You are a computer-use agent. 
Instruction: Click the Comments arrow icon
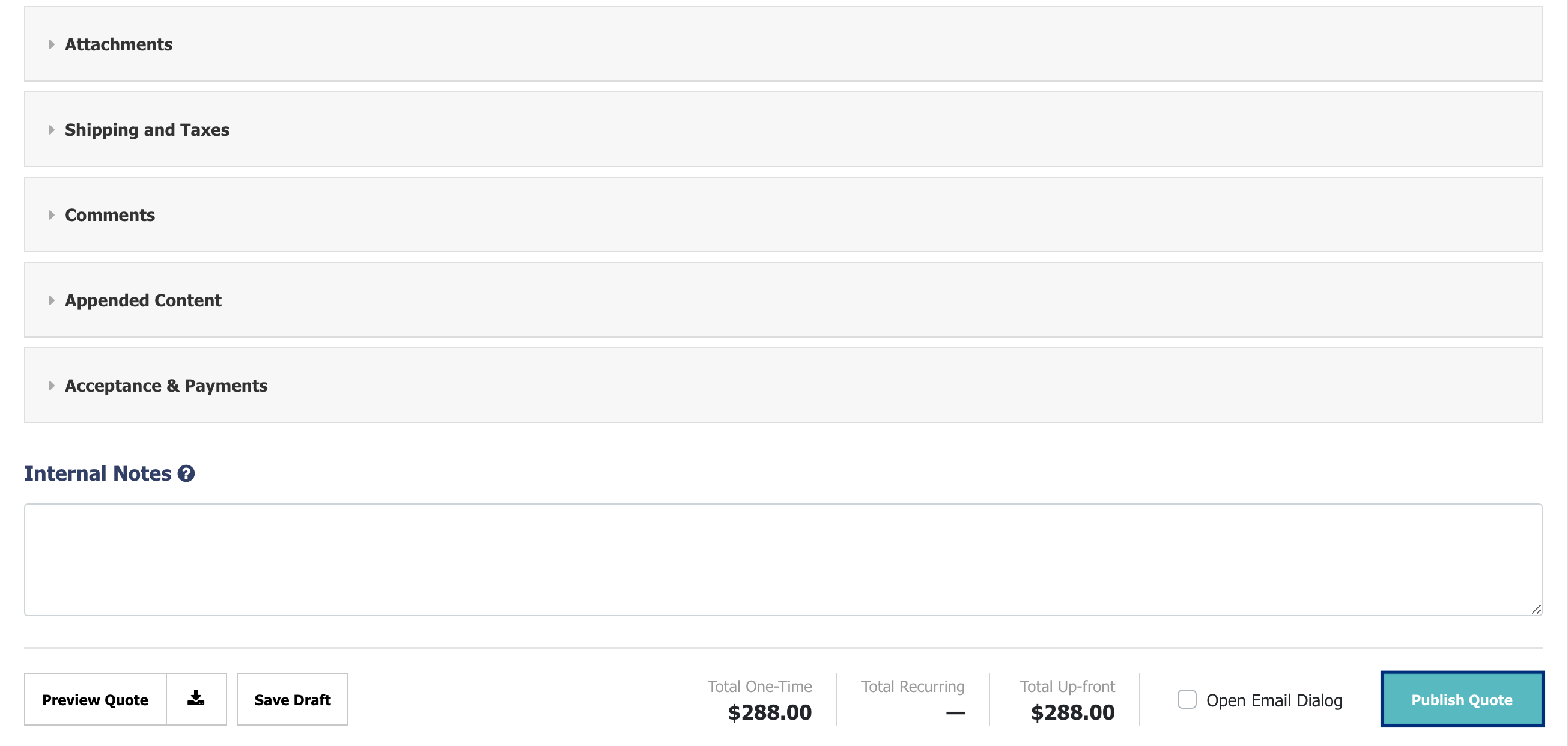(x=52, y=215)
